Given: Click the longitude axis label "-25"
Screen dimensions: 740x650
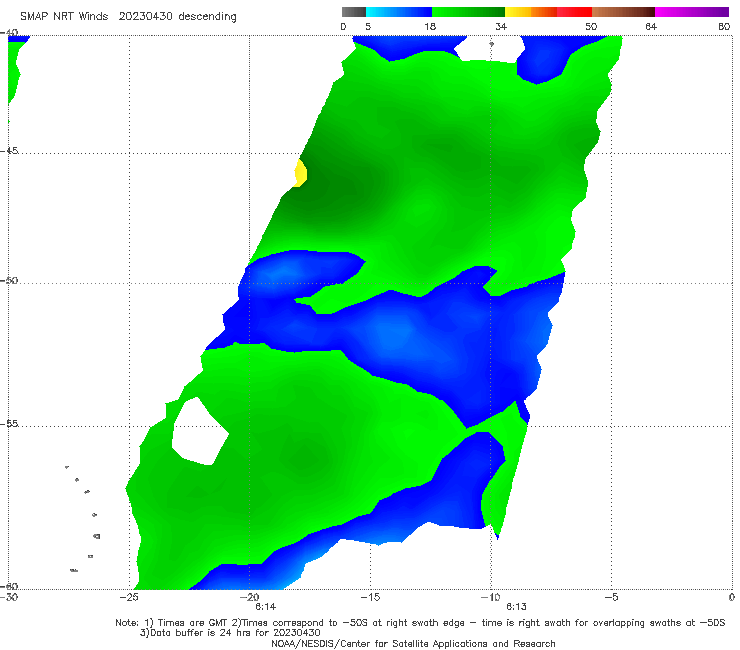Looking at the screenshot, I should 129,597.
